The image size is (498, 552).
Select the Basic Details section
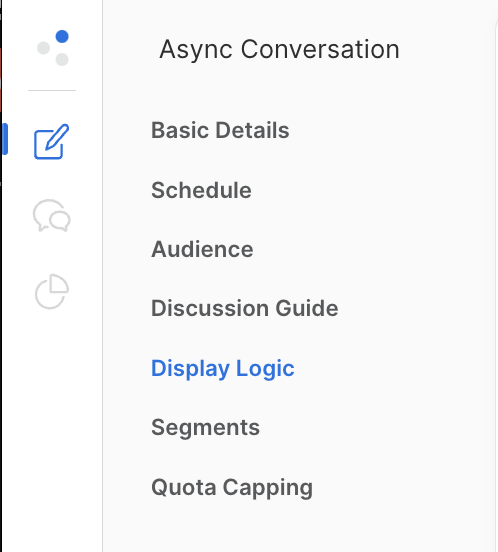tap(220, 130)
